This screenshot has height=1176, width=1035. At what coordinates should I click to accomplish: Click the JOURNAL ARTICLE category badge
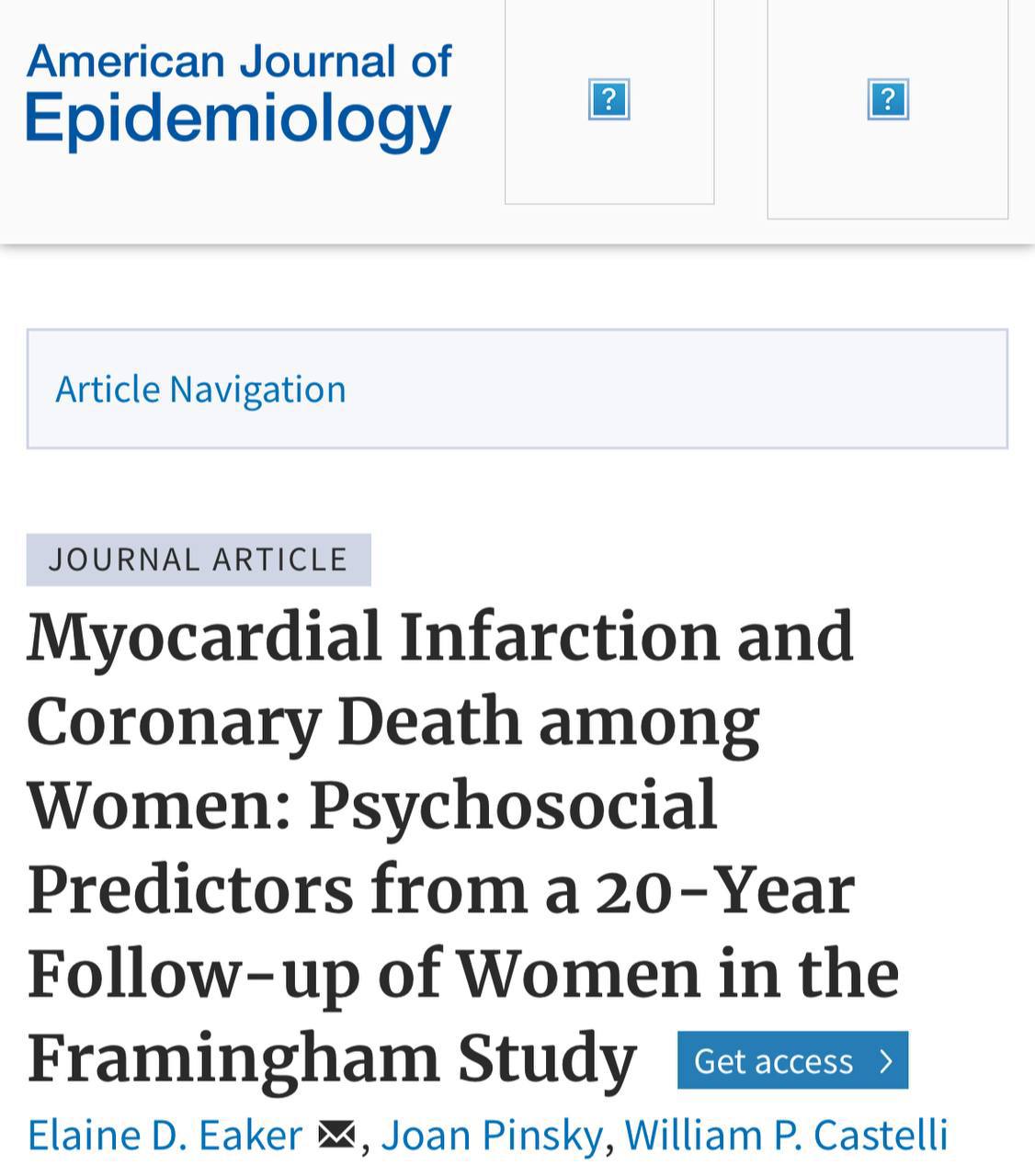tap(199, 560)
